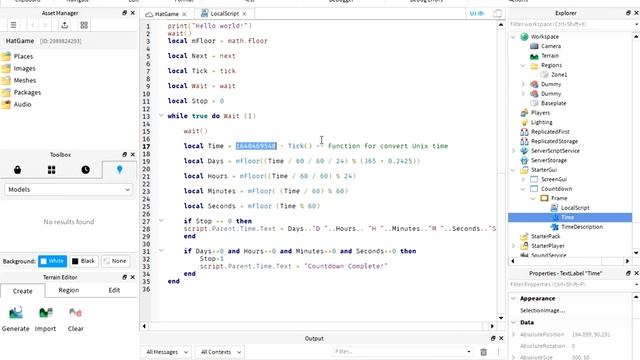Open the Places folder in Asset Manager
The image size is (640, 360).
17,56
